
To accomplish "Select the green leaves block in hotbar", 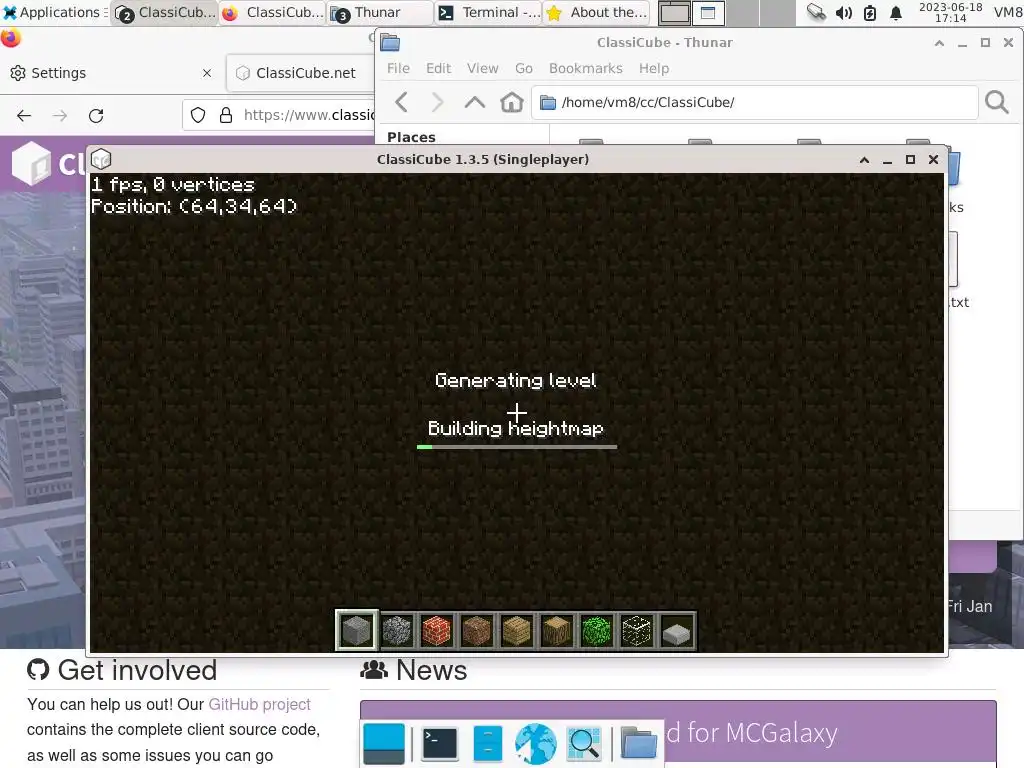I will coord(596,631).
